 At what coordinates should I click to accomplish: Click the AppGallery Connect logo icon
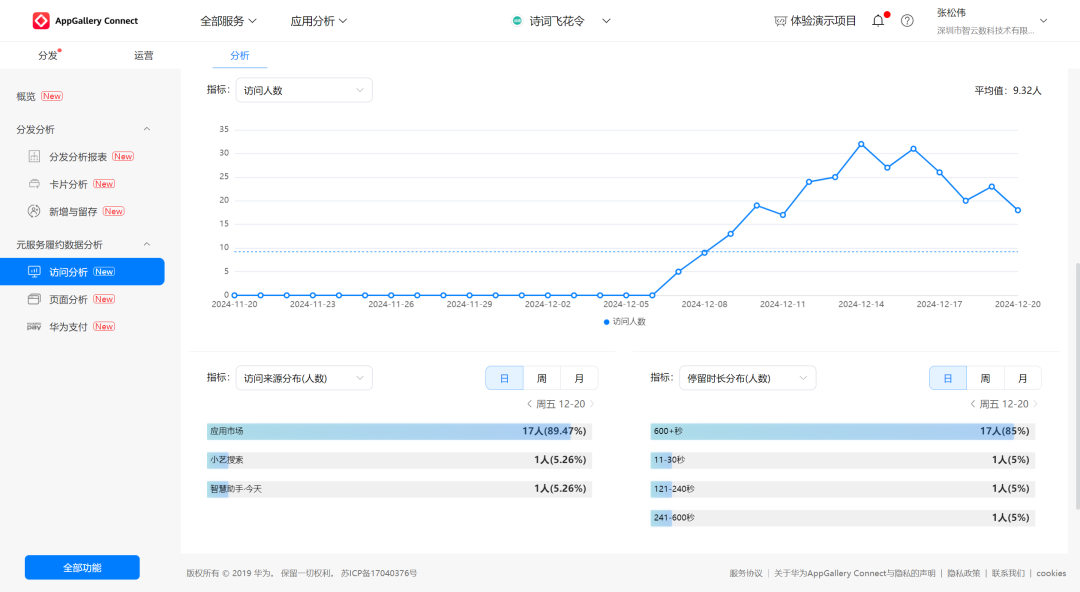(41, 21)
